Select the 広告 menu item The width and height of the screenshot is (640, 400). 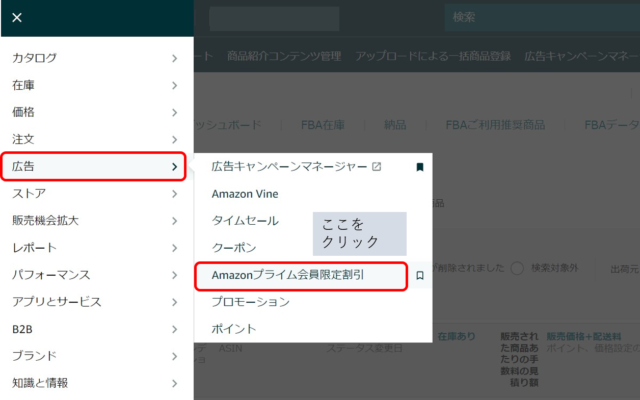[94, 167]
